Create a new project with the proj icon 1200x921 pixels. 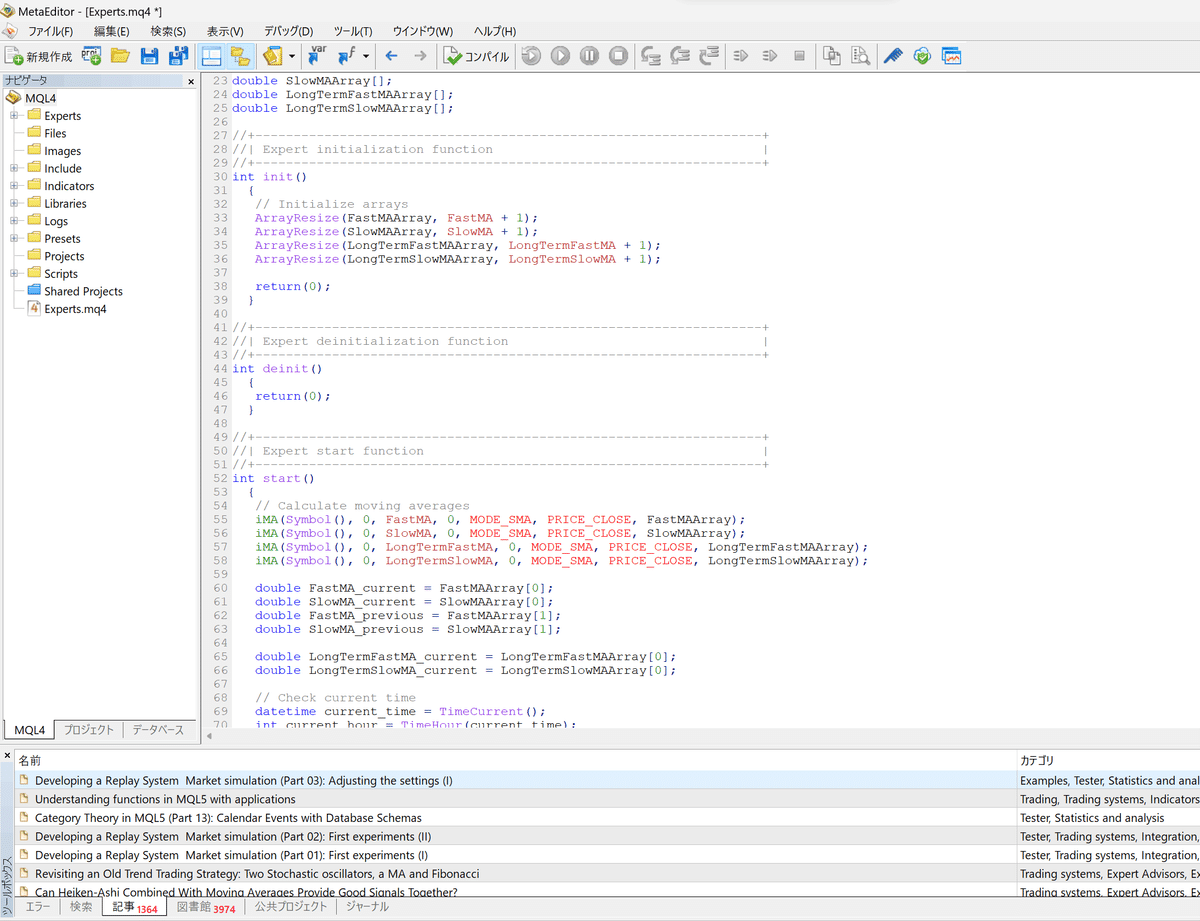coord(91,56)
